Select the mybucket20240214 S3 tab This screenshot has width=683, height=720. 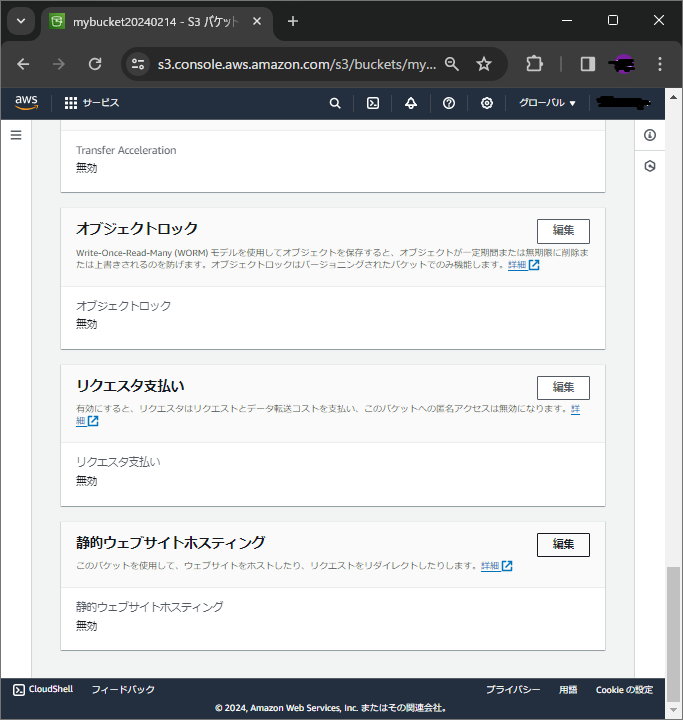coord(155,22)
